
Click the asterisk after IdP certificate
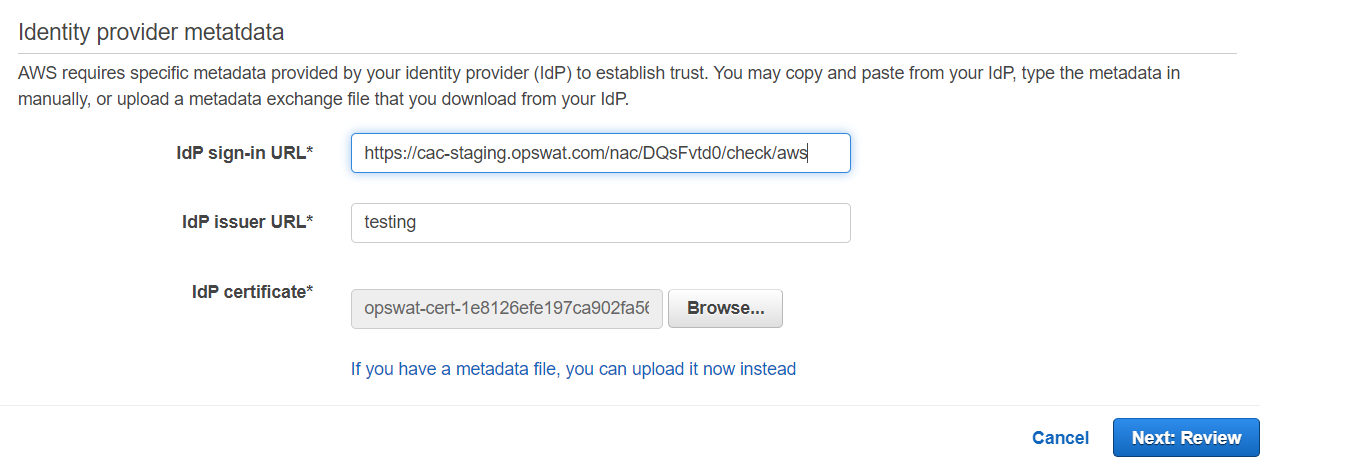tap(310, 292)
